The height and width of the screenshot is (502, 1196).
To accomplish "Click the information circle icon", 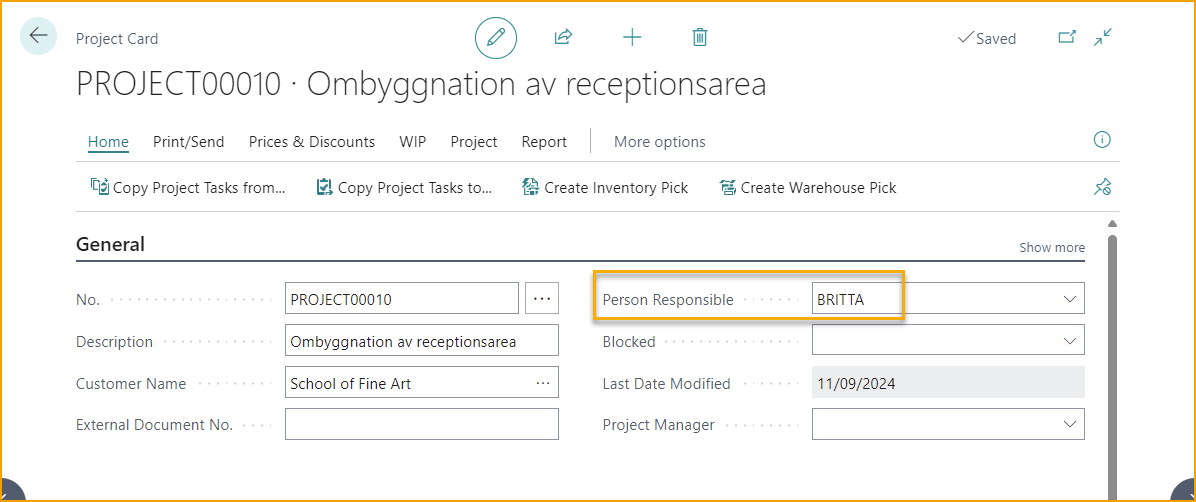I will pyautogui.click(x=1102, y=140).
